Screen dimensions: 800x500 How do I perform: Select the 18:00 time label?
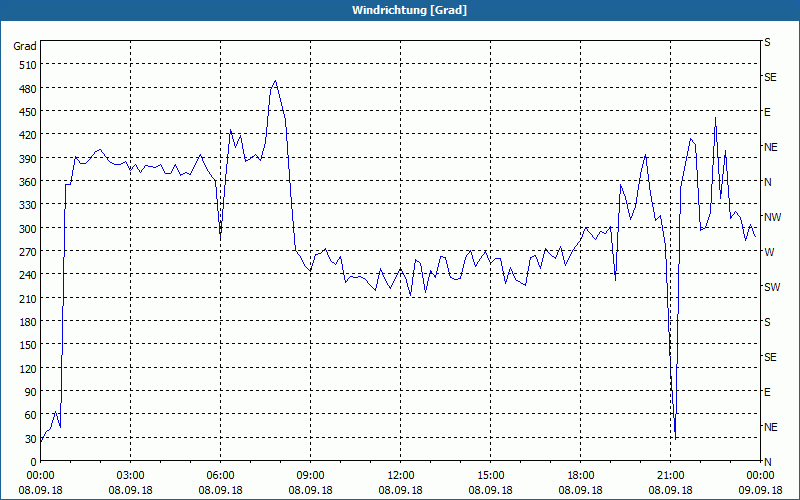click(581, 476)
